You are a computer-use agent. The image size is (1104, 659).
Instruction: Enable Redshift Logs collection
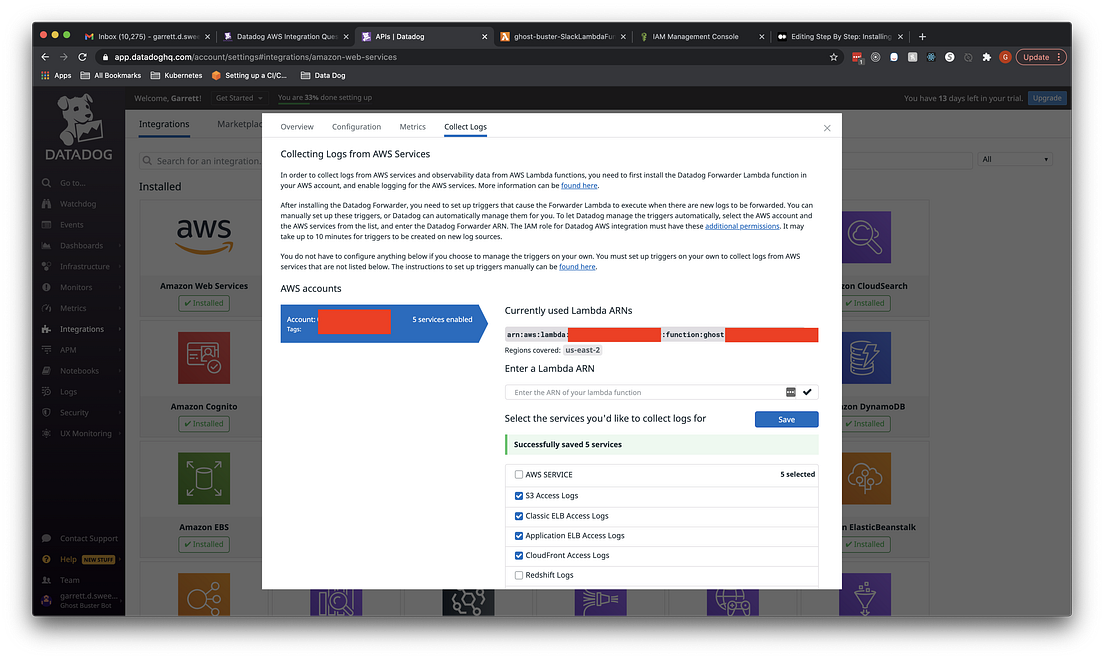[518, 575]
